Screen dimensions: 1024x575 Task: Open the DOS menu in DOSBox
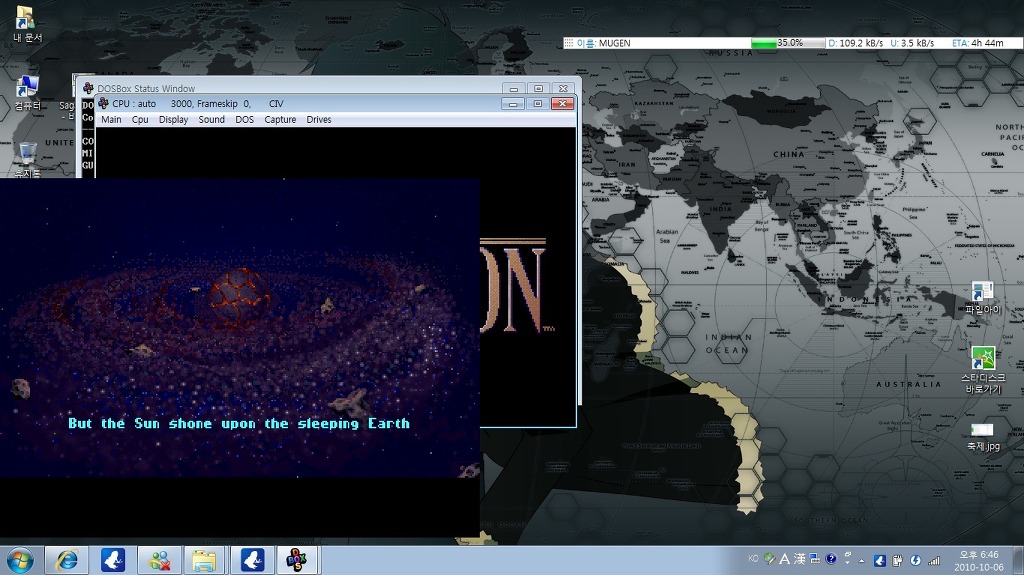pyautogui.click(x=244, y=120)
